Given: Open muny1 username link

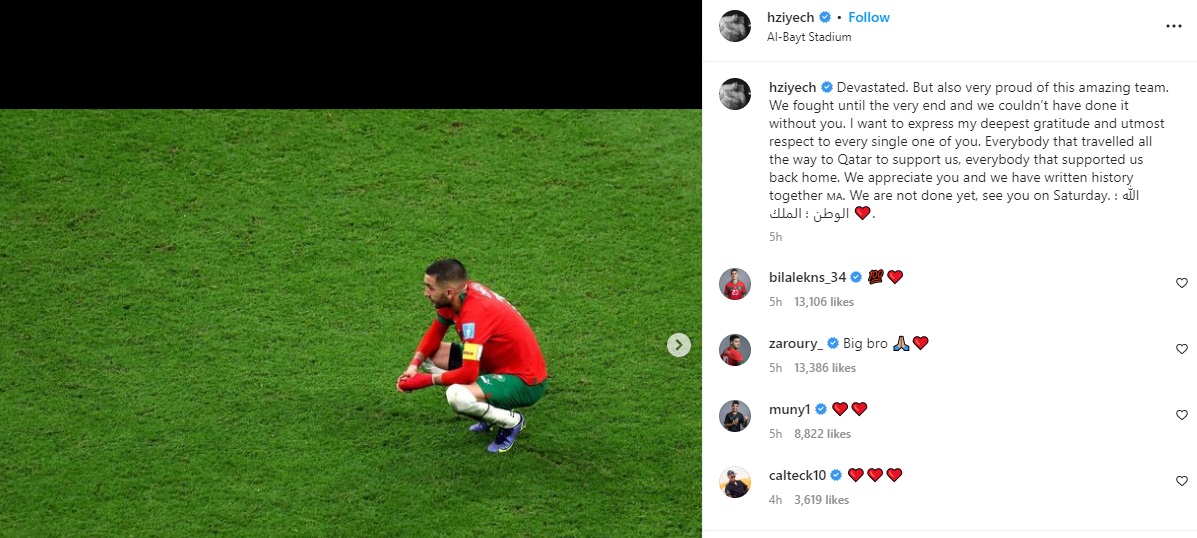Looking at the screenshot, I should point(789,410).
